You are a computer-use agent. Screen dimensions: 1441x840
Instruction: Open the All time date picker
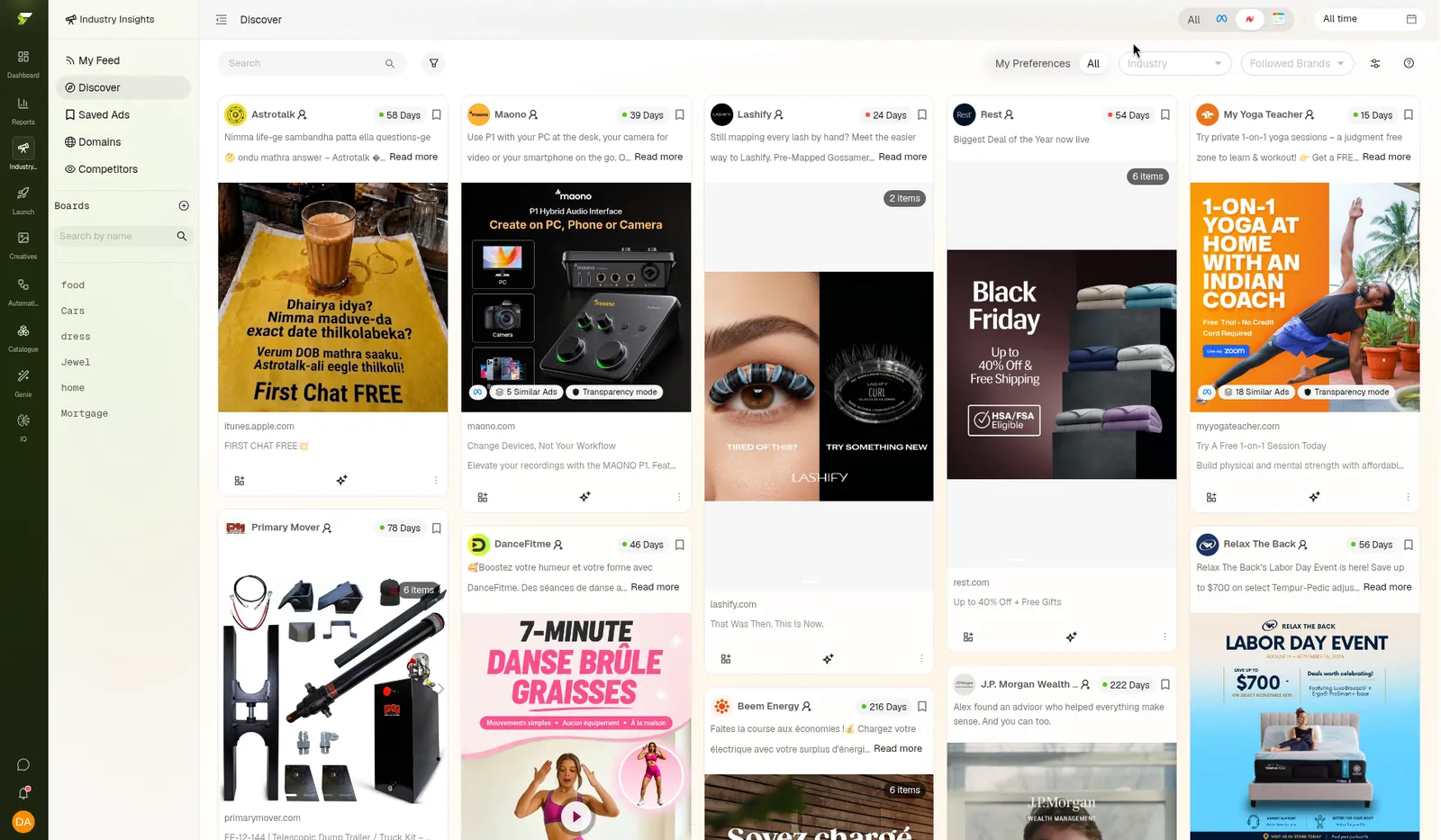pyautogui.click(x=1369, y=19)
